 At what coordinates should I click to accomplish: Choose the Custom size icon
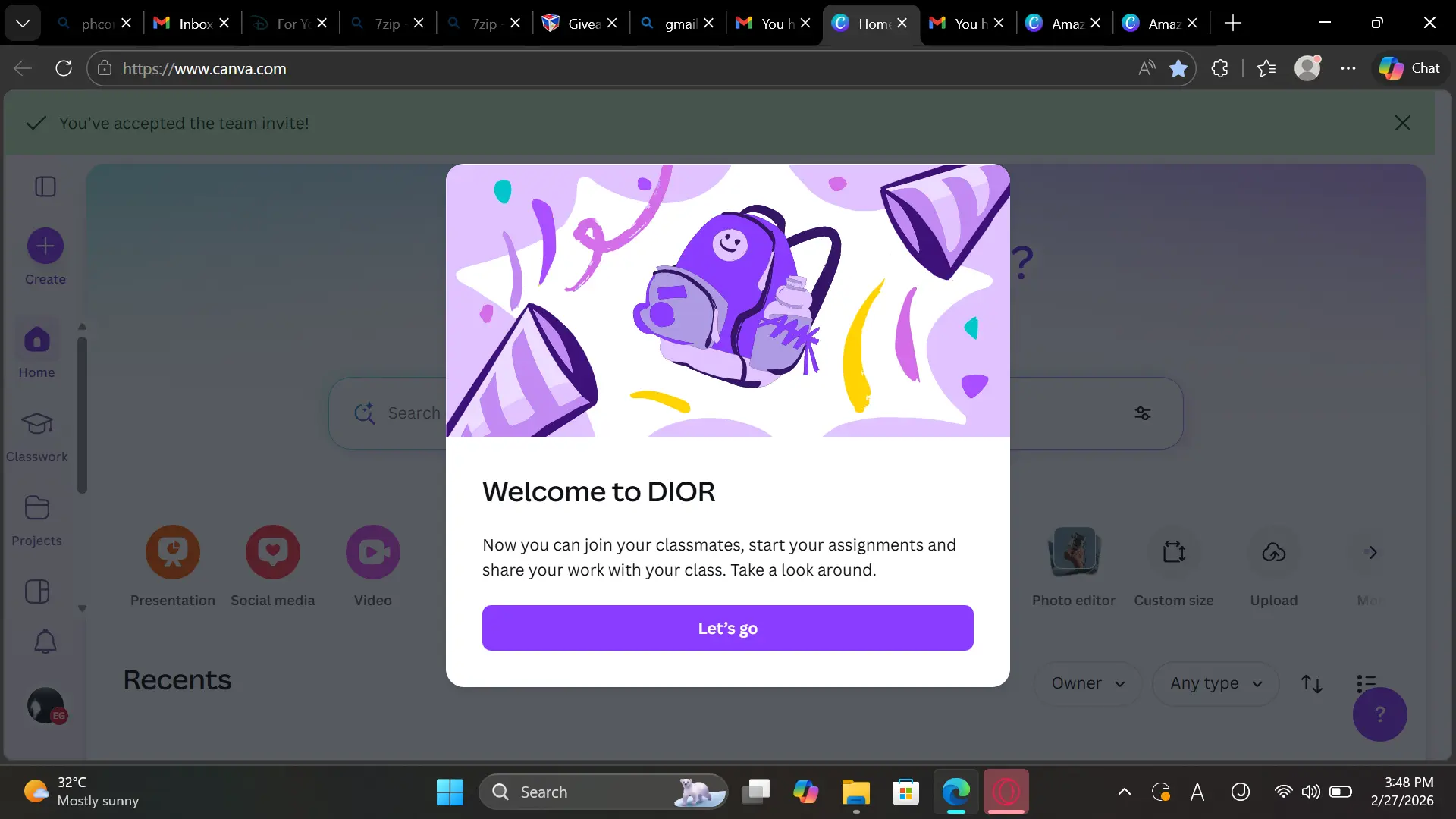(x=1174, y=552)
